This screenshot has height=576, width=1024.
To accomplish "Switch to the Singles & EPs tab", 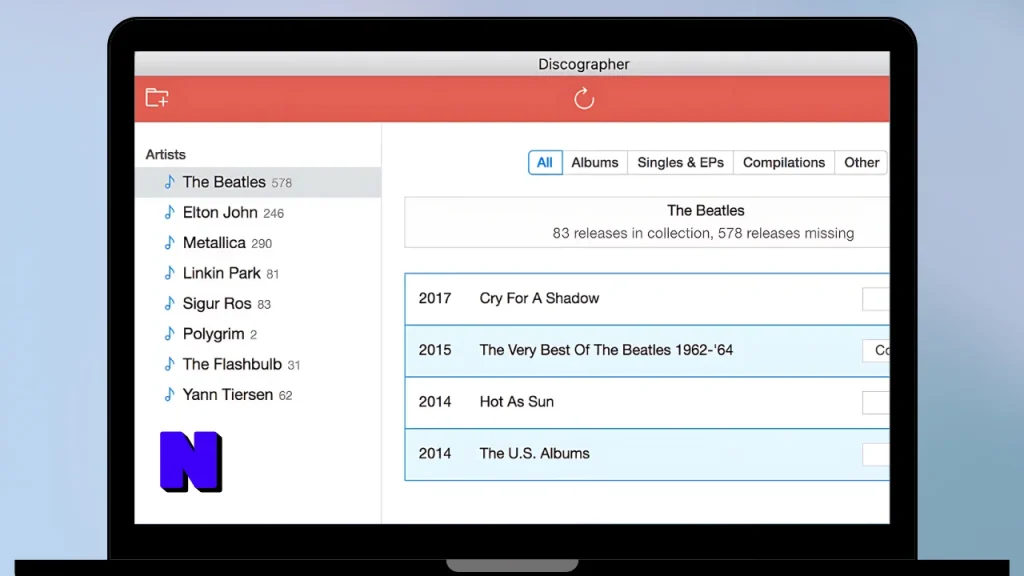I will point(680,163).
